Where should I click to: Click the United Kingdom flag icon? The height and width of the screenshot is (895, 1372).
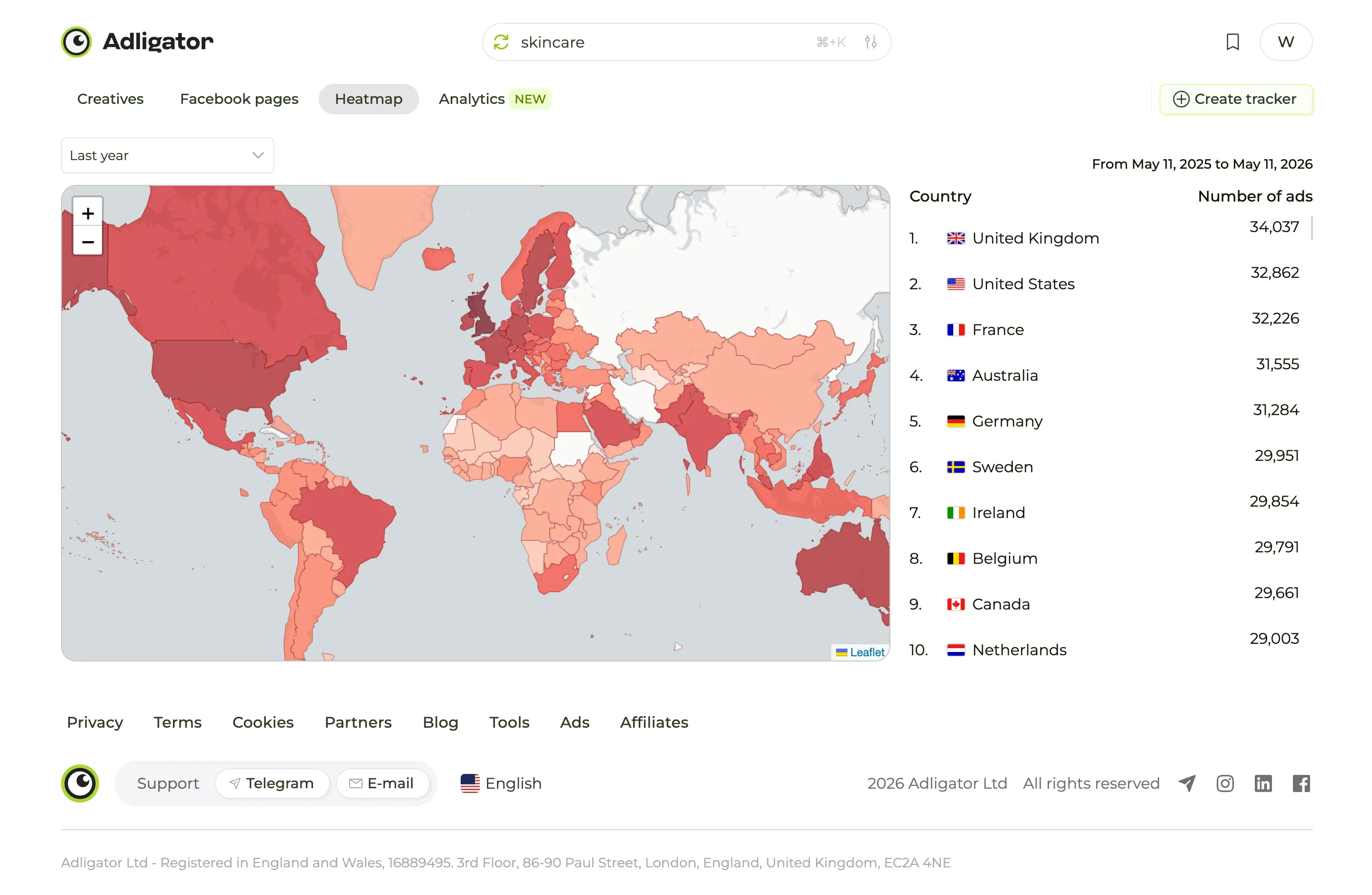pos(955,238)
